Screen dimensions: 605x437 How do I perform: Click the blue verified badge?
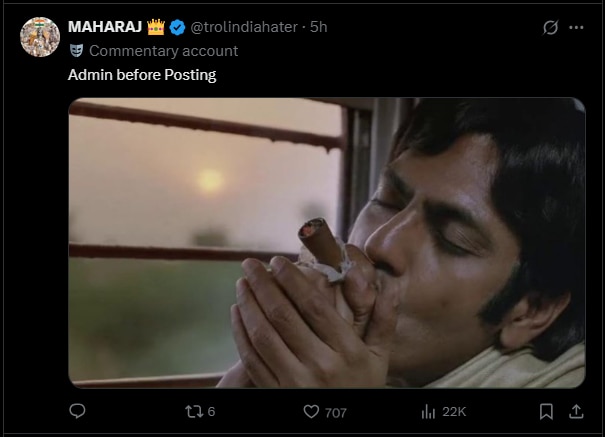(178, 27)
